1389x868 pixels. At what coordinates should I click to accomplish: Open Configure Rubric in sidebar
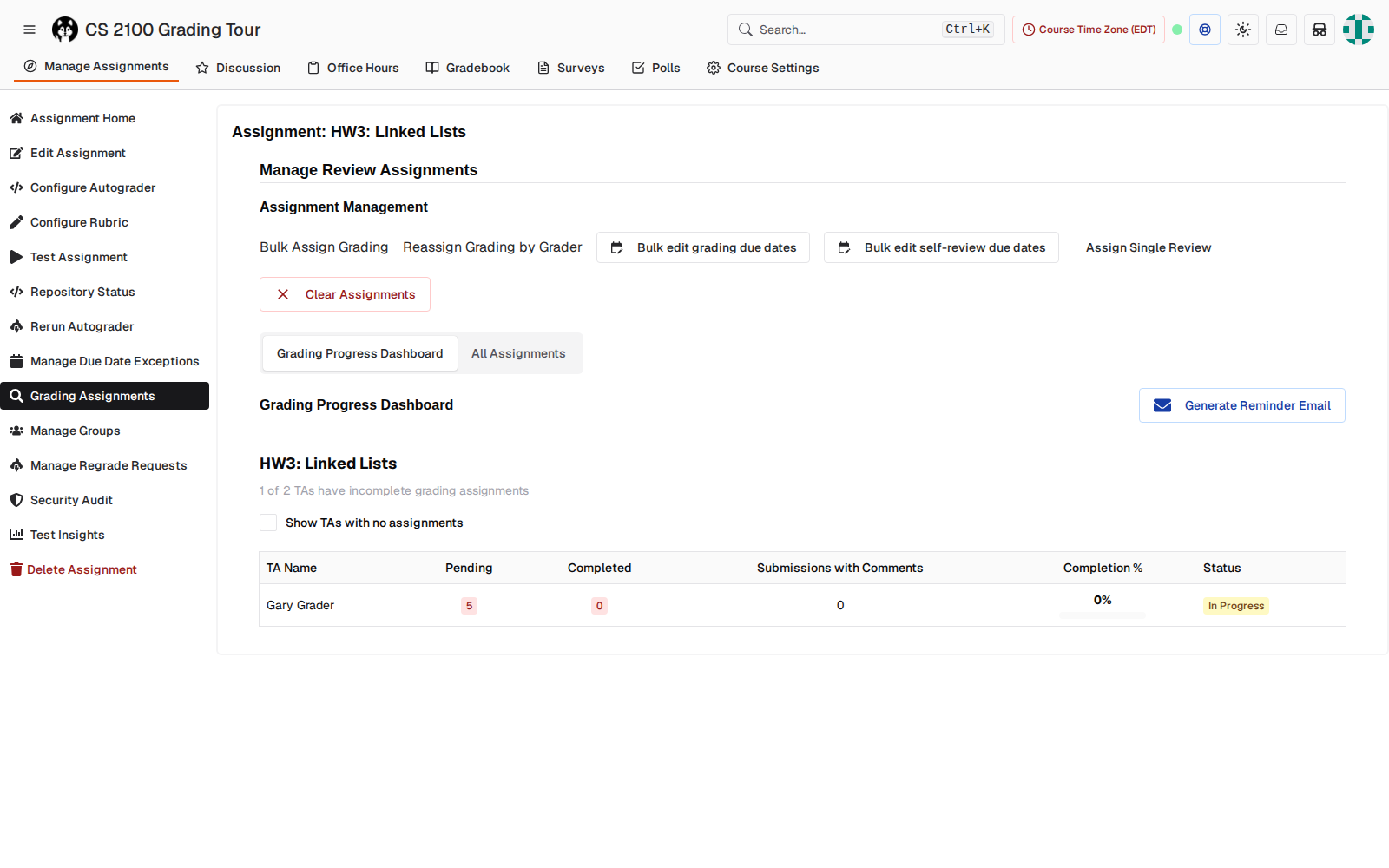[104, 222]
